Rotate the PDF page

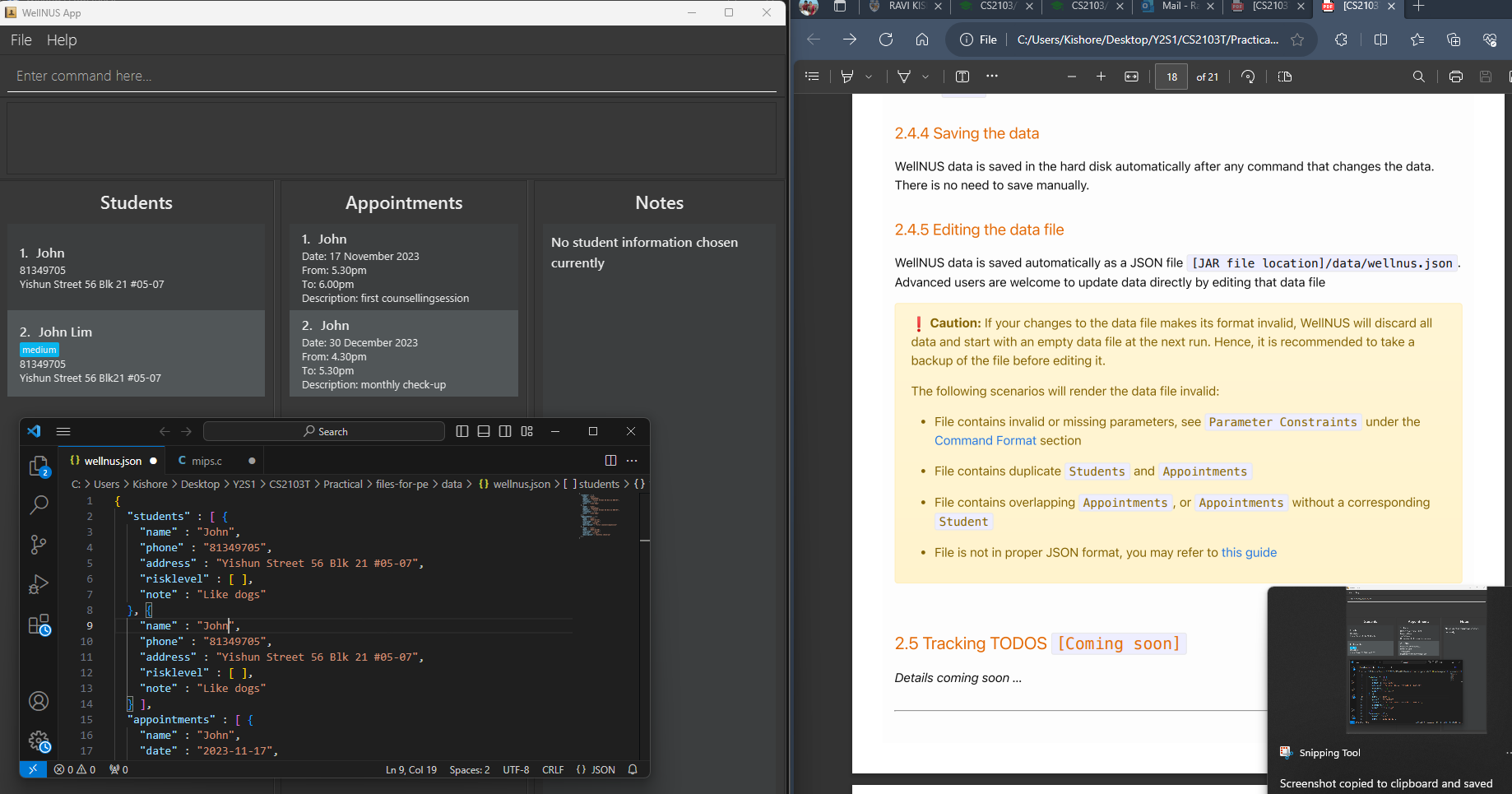pyautogui.click(x=1248, y=77)
